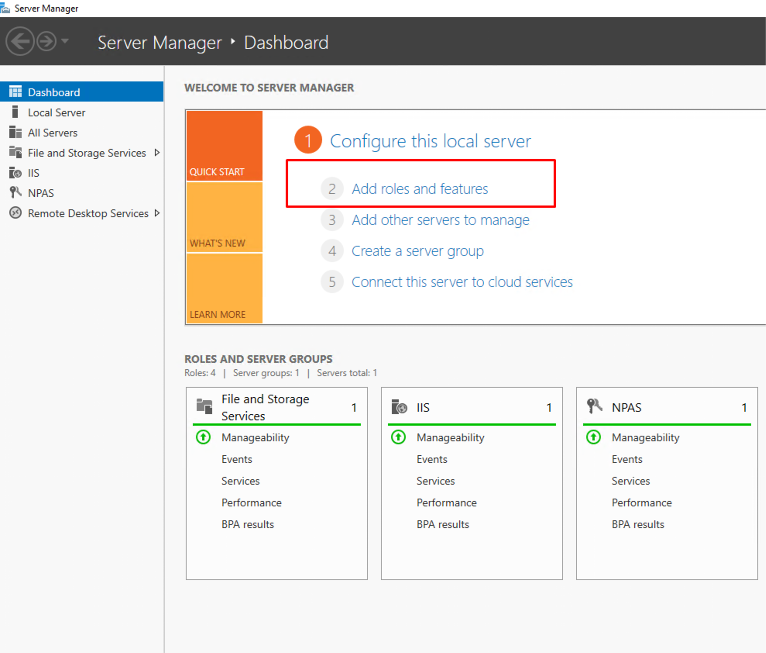
Task: Expand Remote Desktop Services submenu arrow
Action: point(157,213)
